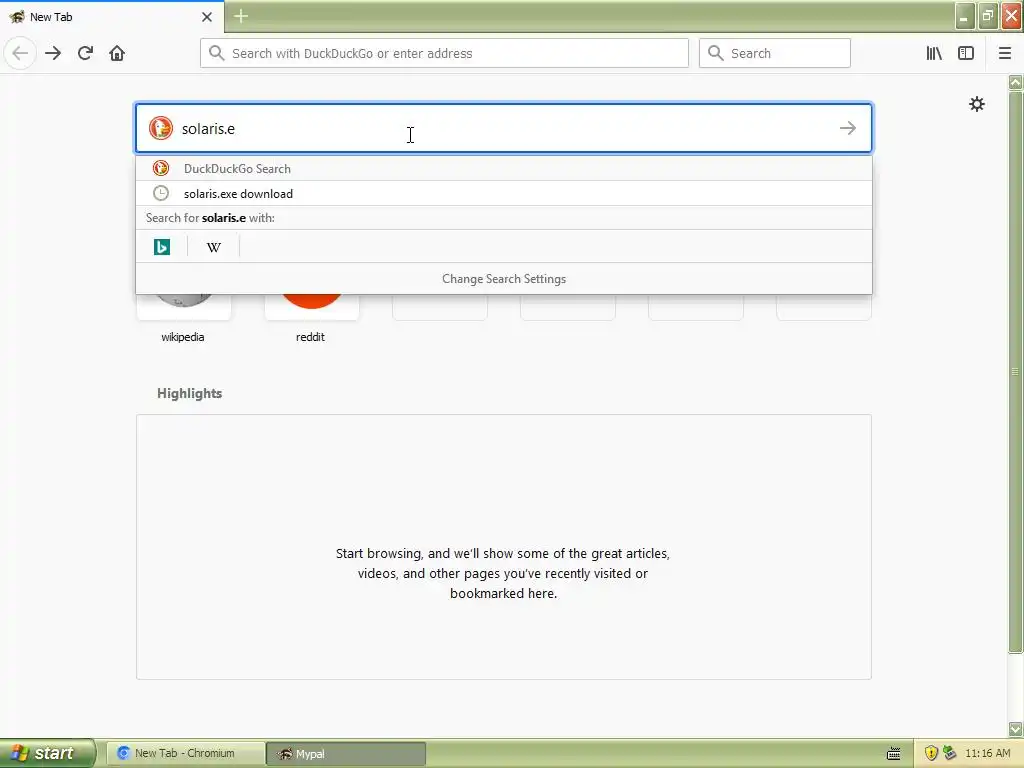The image size is (1024, 768).
Task: Go back using the back arrow
Action: [20, 53]
